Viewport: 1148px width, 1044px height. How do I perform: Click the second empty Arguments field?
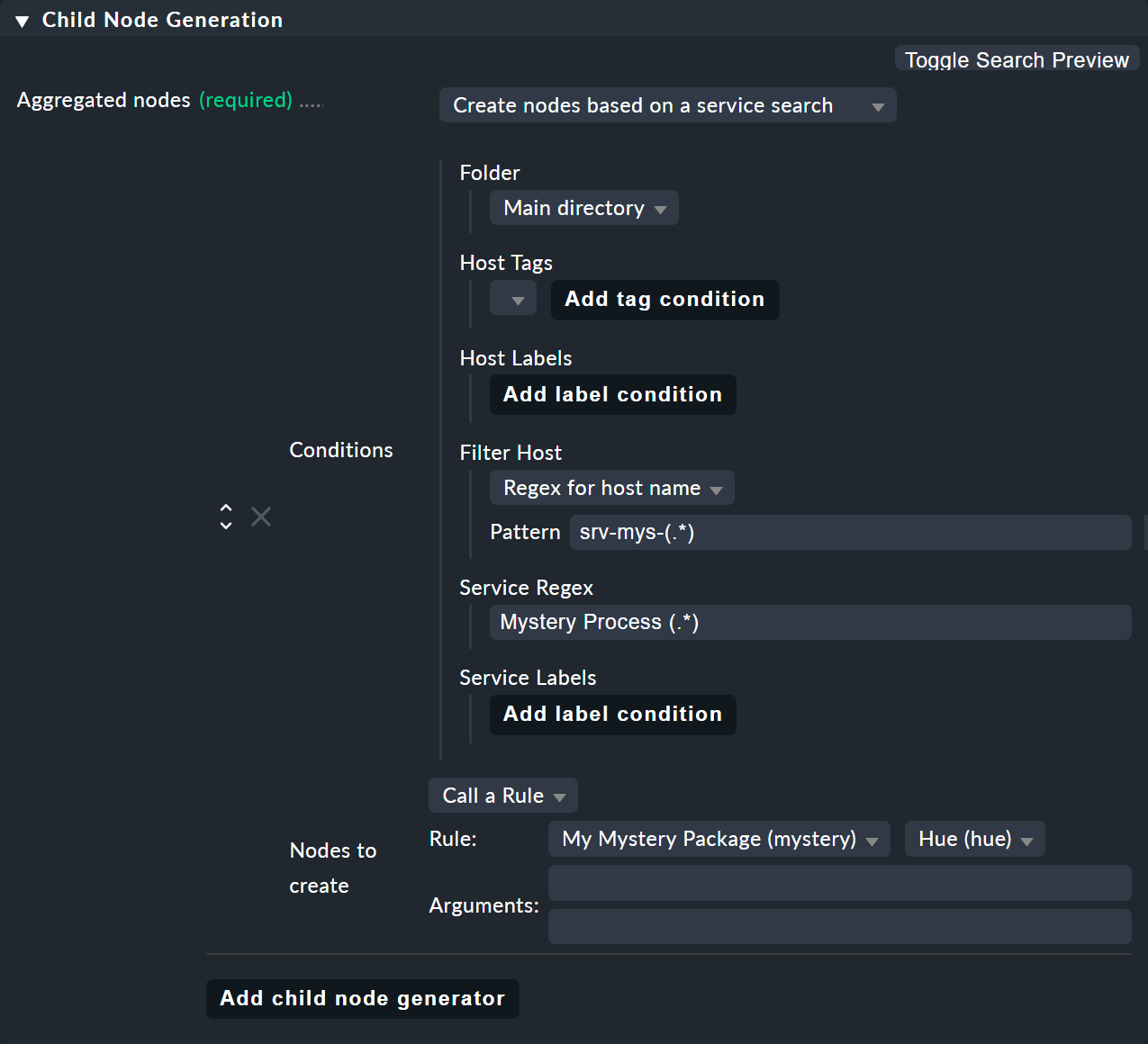(x=839, y=926)
